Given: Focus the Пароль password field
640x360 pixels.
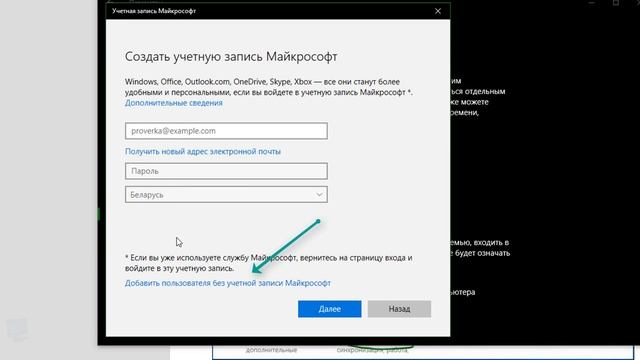Looking at the screenshot, I should (x=226, y=171).
